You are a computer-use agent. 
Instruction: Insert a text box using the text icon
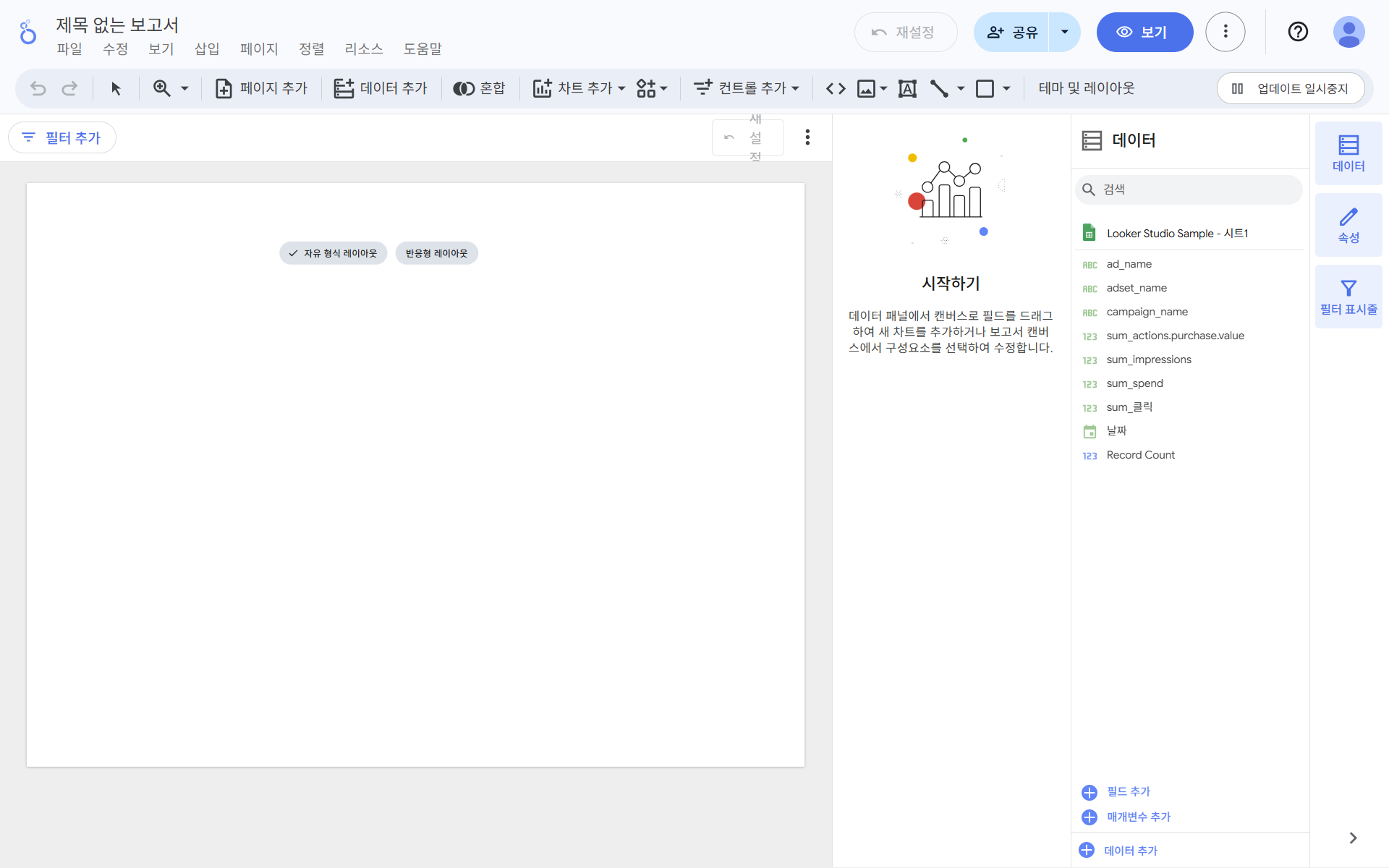tap(907, 88)
